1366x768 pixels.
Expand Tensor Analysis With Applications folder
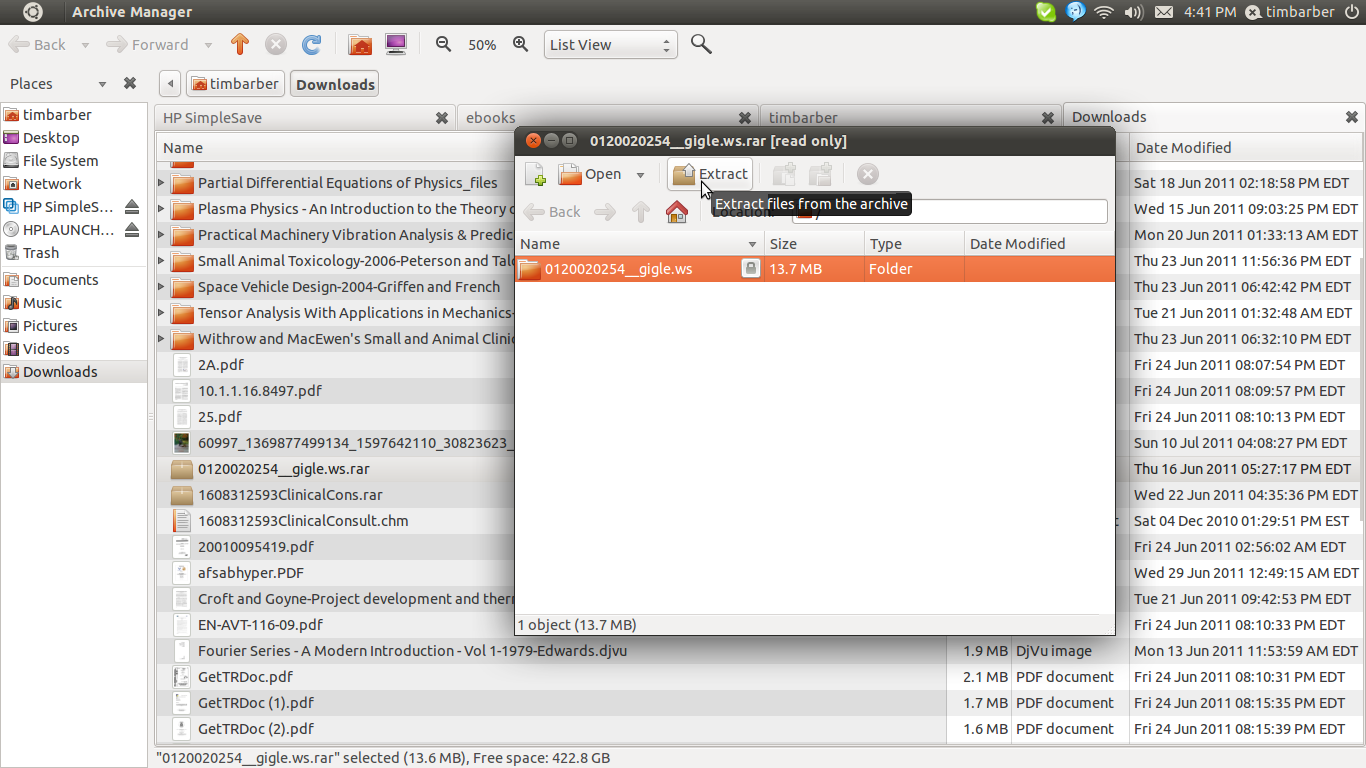[x=161, y=313]
